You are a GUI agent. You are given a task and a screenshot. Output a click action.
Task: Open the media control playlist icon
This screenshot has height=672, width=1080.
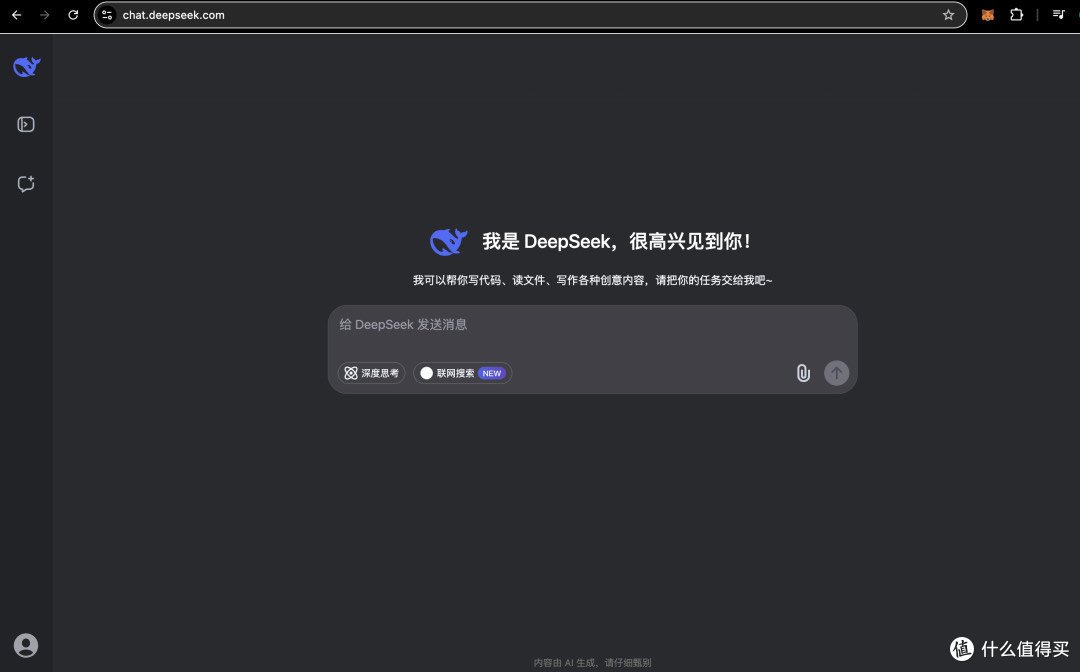pyautogui.click(x=1059, y=14)
